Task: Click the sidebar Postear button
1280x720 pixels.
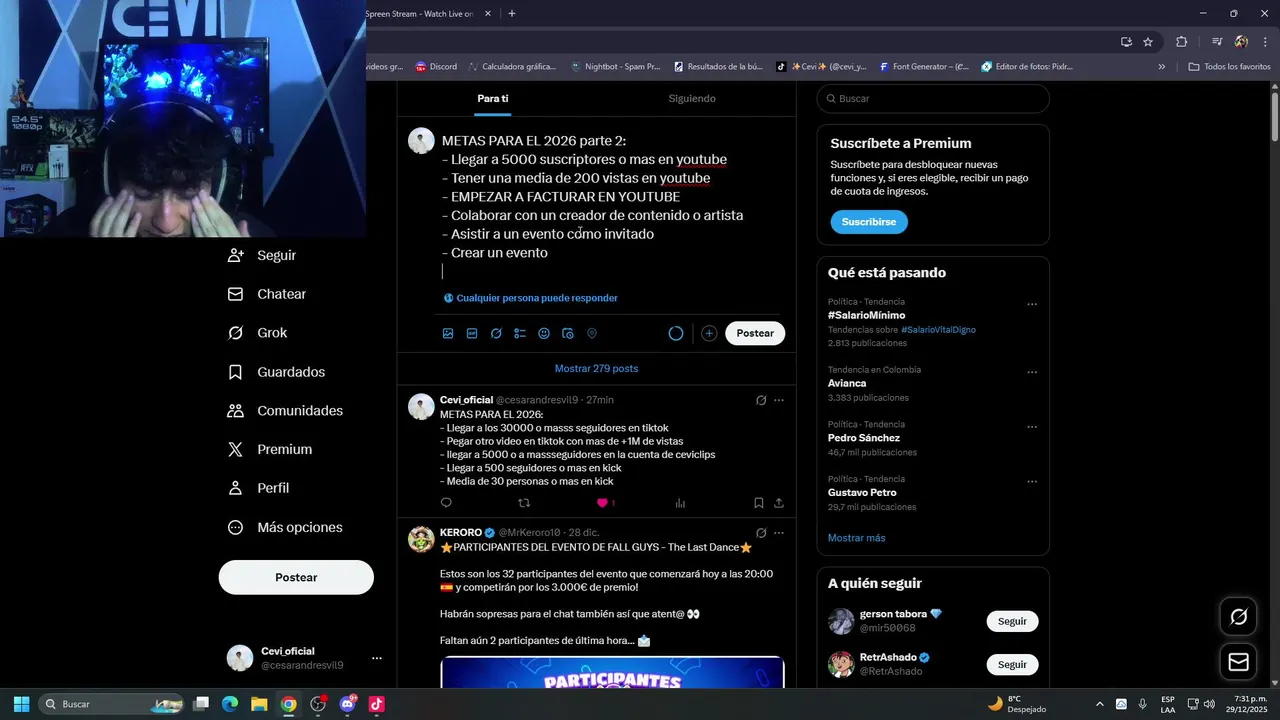Action: 296,577
